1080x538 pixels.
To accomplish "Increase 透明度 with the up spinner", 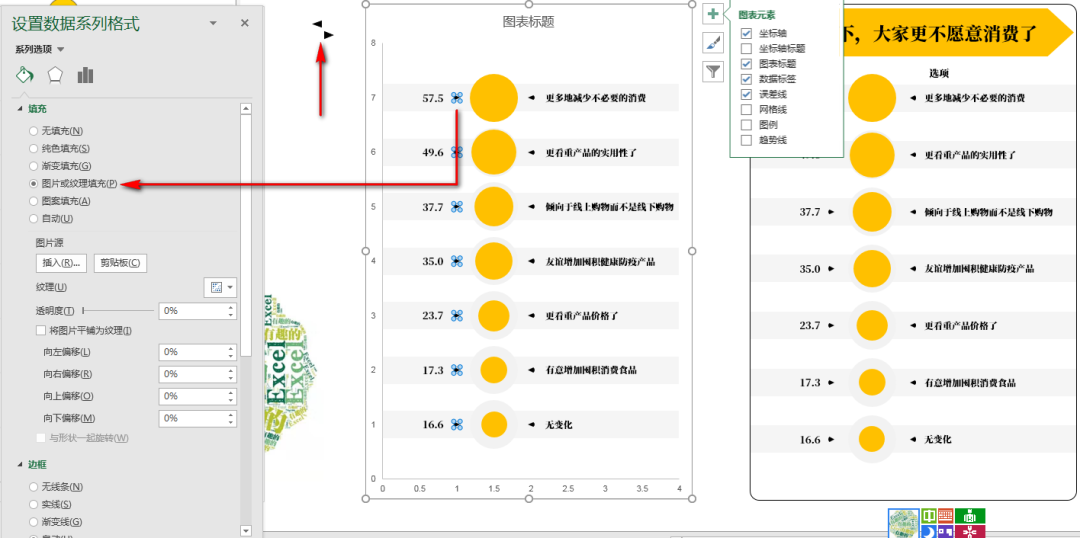I will 231,307.
